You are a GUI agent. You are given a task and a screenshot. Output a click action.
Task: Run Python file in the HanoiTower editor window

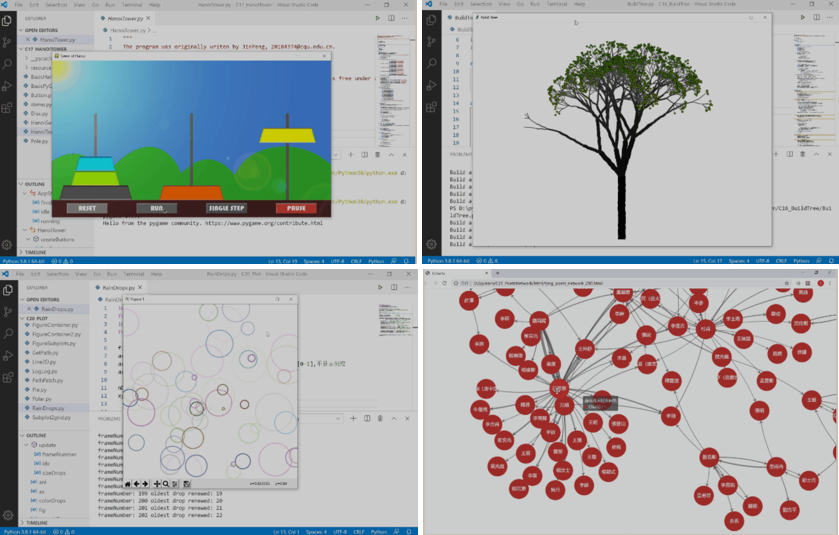[x=377, y=18]
